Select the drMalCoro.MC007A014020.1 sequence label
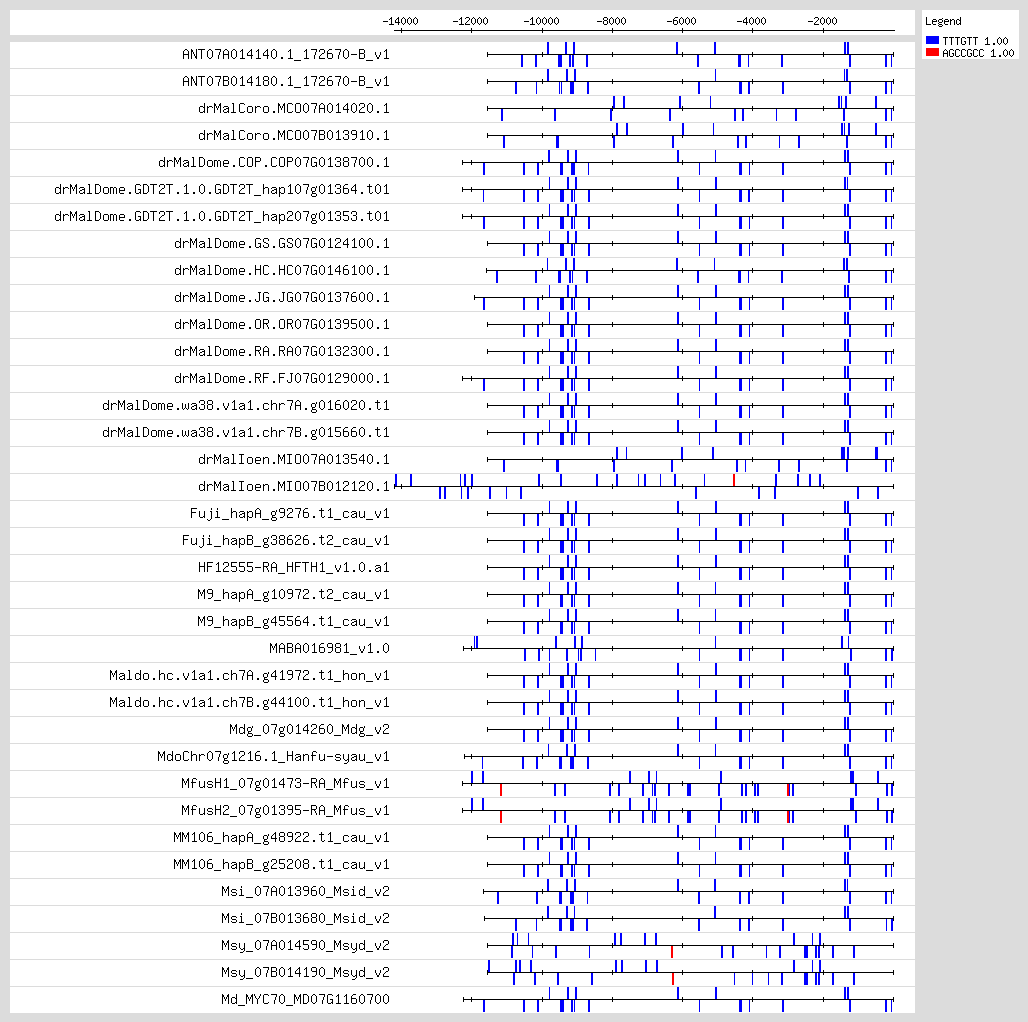Image resolution: width=1028 pixels, height=1022 pixels. tap(294, 108)
